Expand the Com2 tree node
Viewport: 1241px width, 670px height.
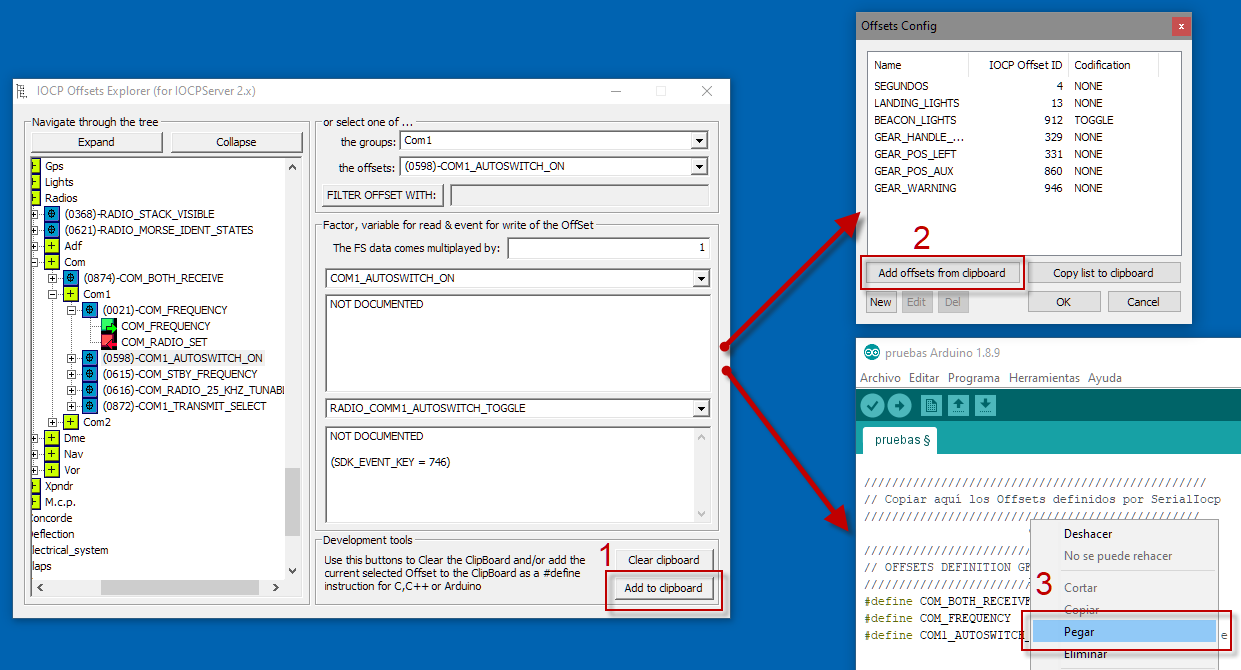[x=52, y=422]
